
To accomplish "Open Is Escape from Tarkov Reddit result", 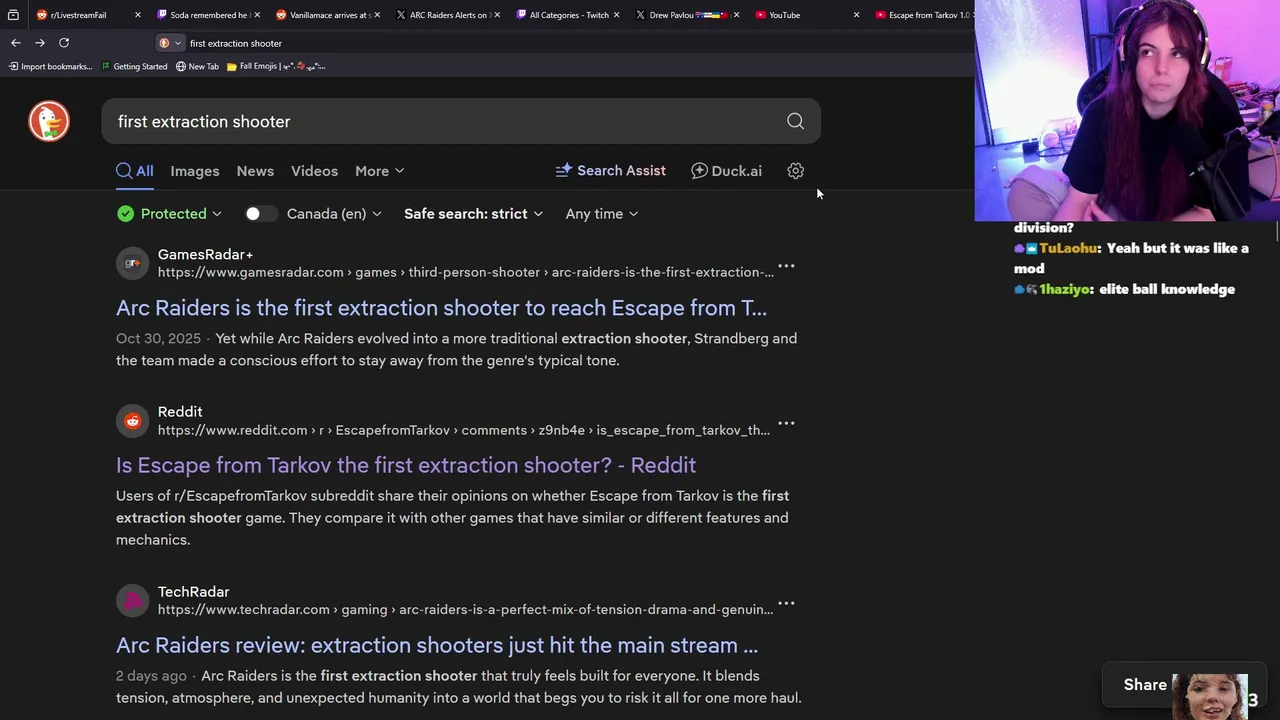I will (406, 465).
